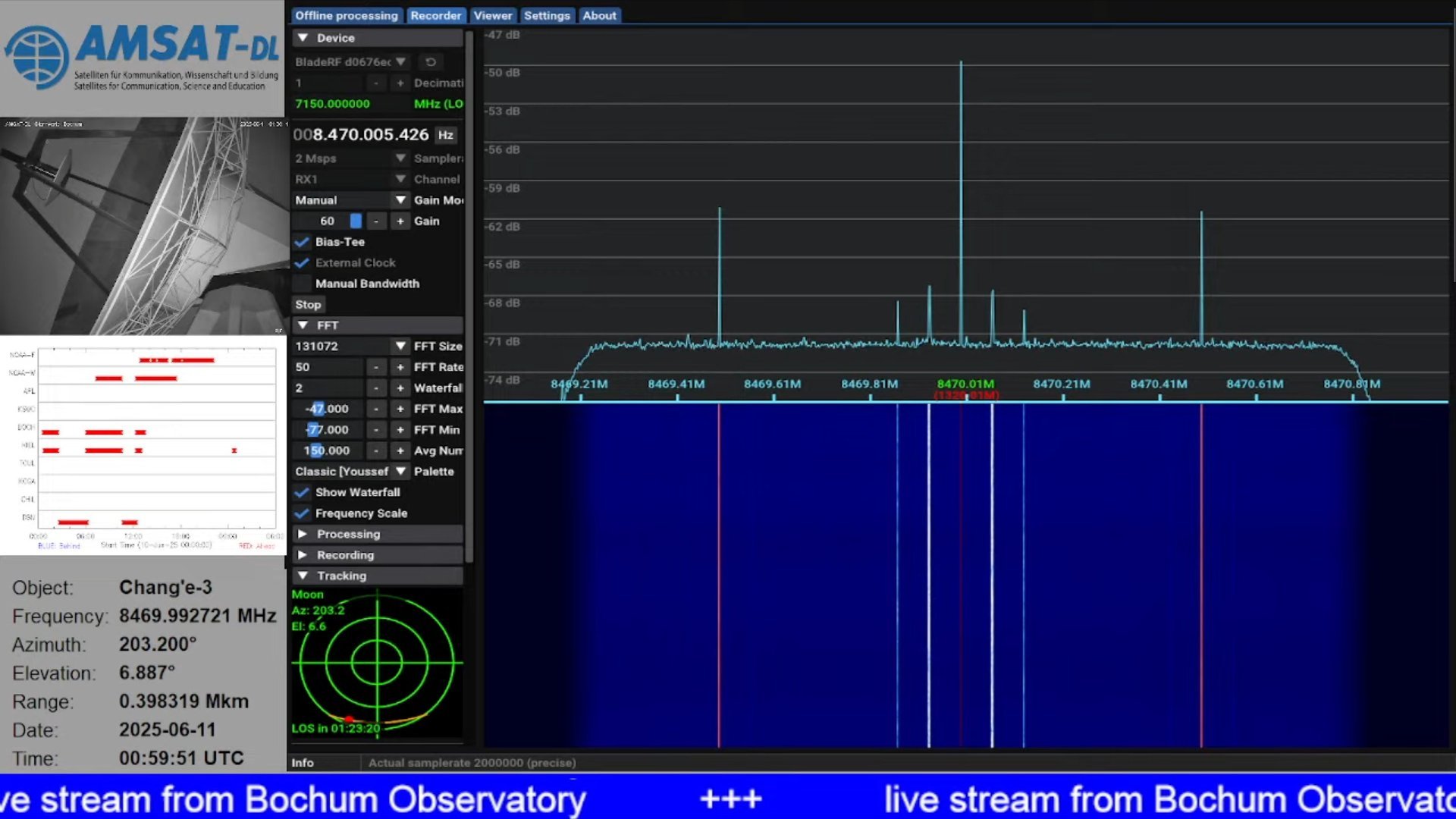Increase Gain with the plus button
This screenshot has height=819, width=1456.
(x=400, y=221)
